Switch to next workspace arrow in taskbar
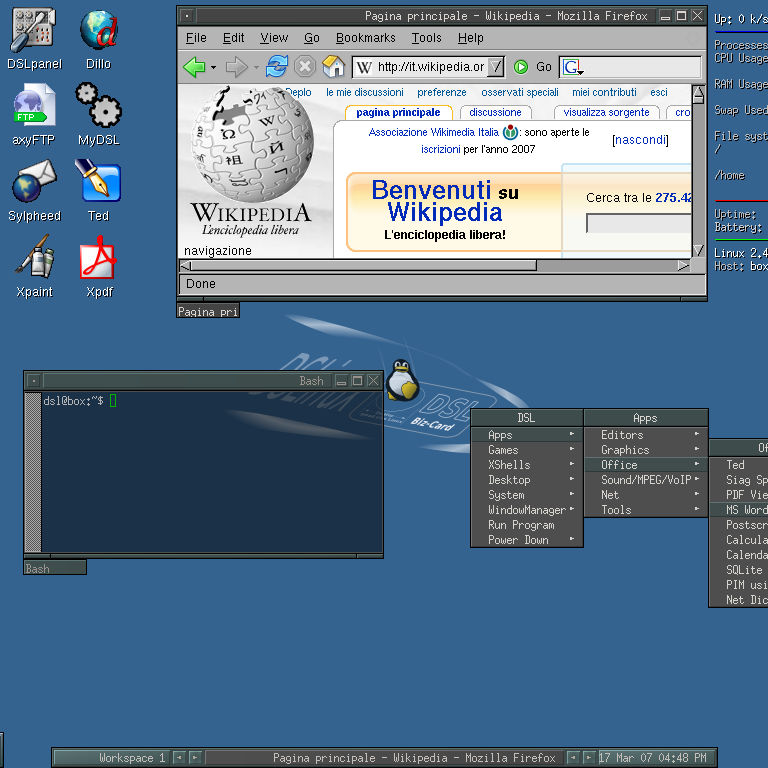 [195, 757]
